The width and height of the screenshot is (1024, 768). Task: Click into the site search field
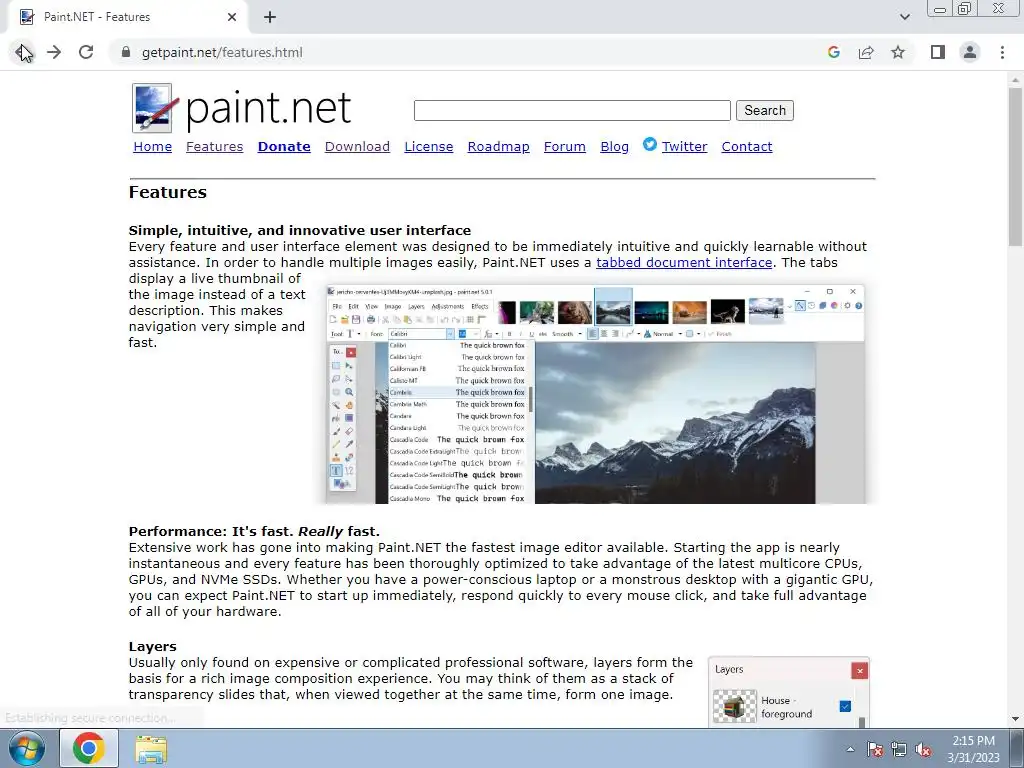pyautogui.click(x=572, y=110)
